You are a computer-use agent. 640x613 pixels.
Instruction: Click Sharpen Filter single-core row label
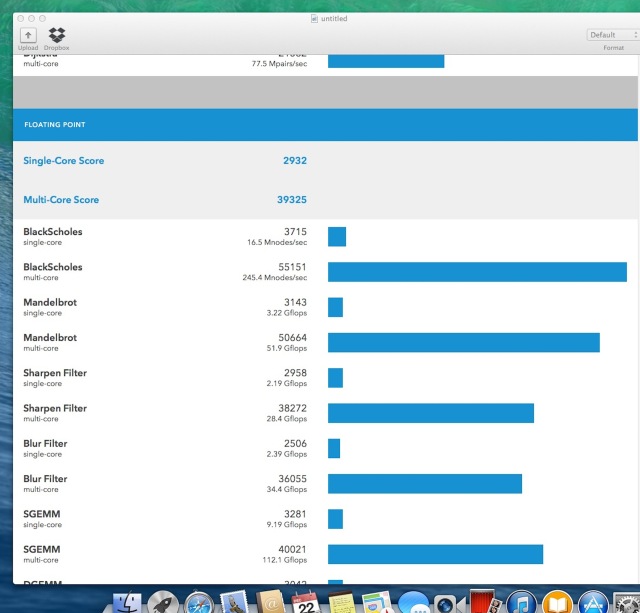(x=55, y=378)
